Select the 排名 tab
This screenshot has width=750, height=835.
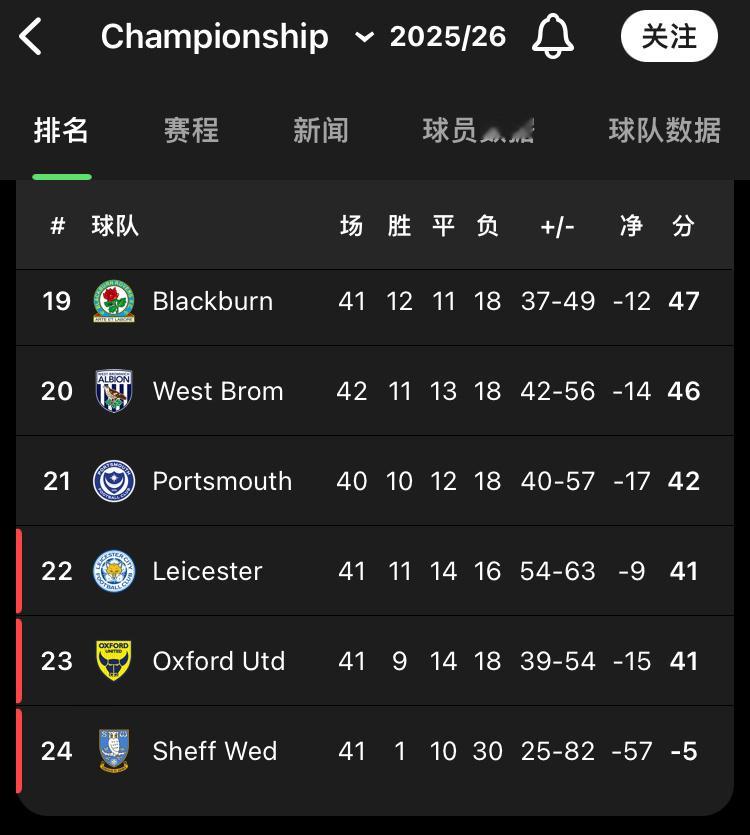tap(62, 130)
